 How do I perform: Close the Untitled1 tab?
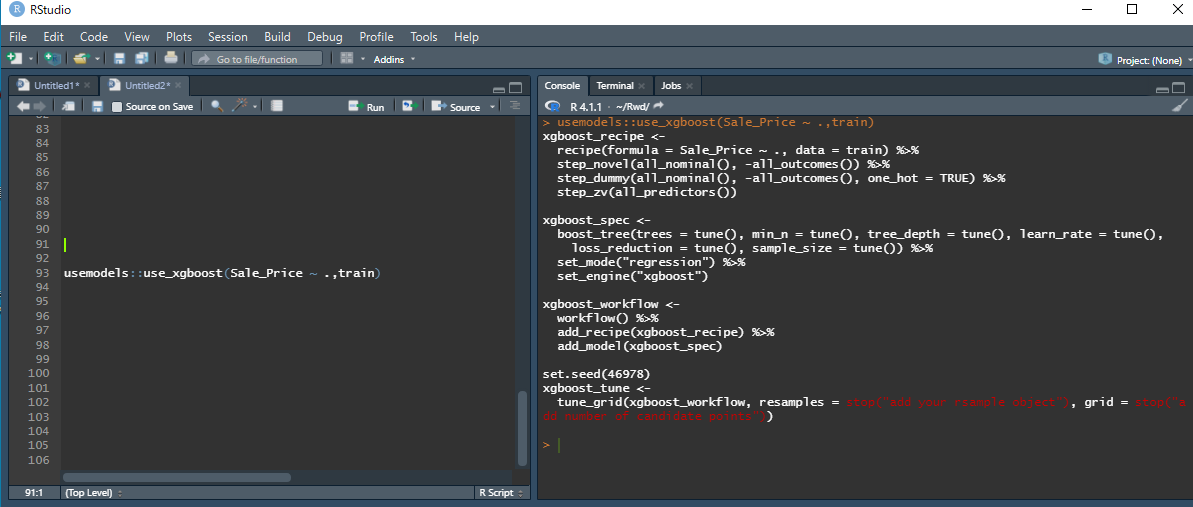click(87, 85)
